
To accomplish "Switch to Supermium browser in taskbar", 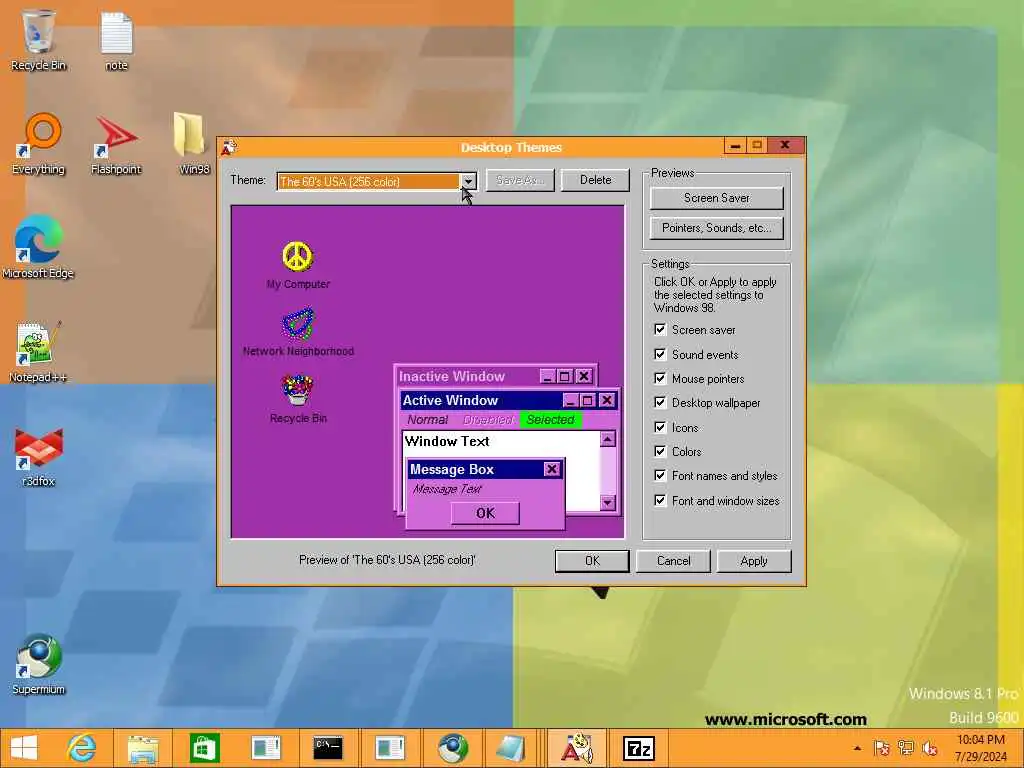I will [452, 748].
